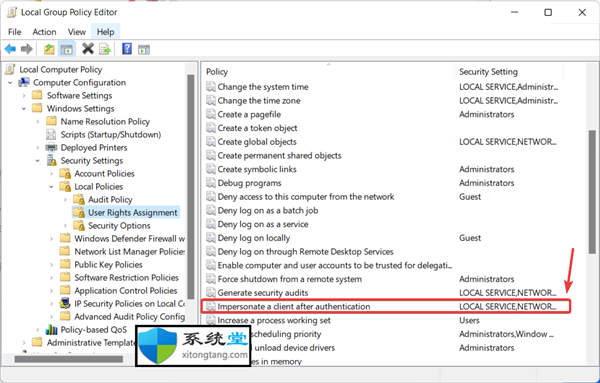
Task: Click the Local Group Policy Editor title icon
Action: tap(12, 12)
